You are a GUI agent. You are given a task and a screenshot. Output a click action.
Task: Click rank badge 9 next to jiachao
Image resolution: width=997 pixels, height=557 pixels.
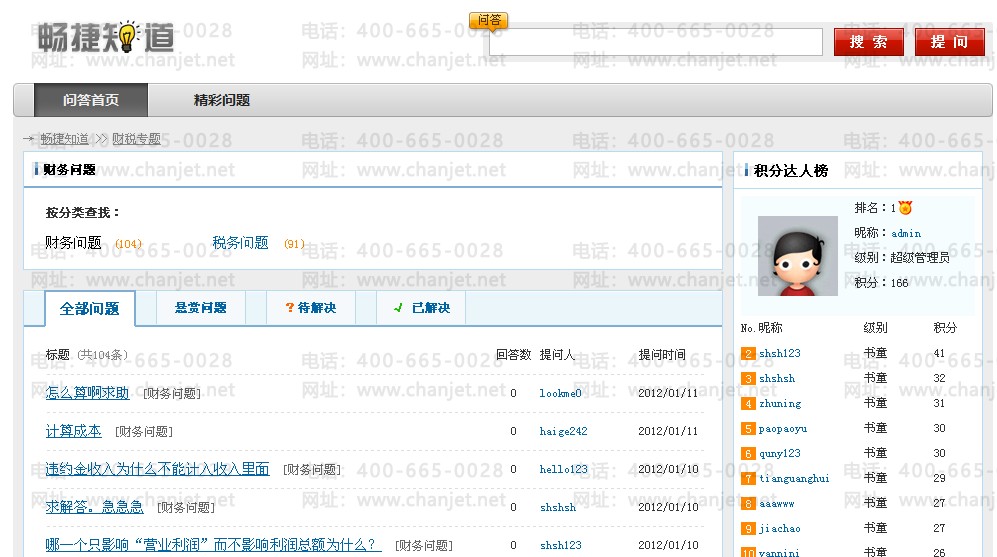click(748, 528)
